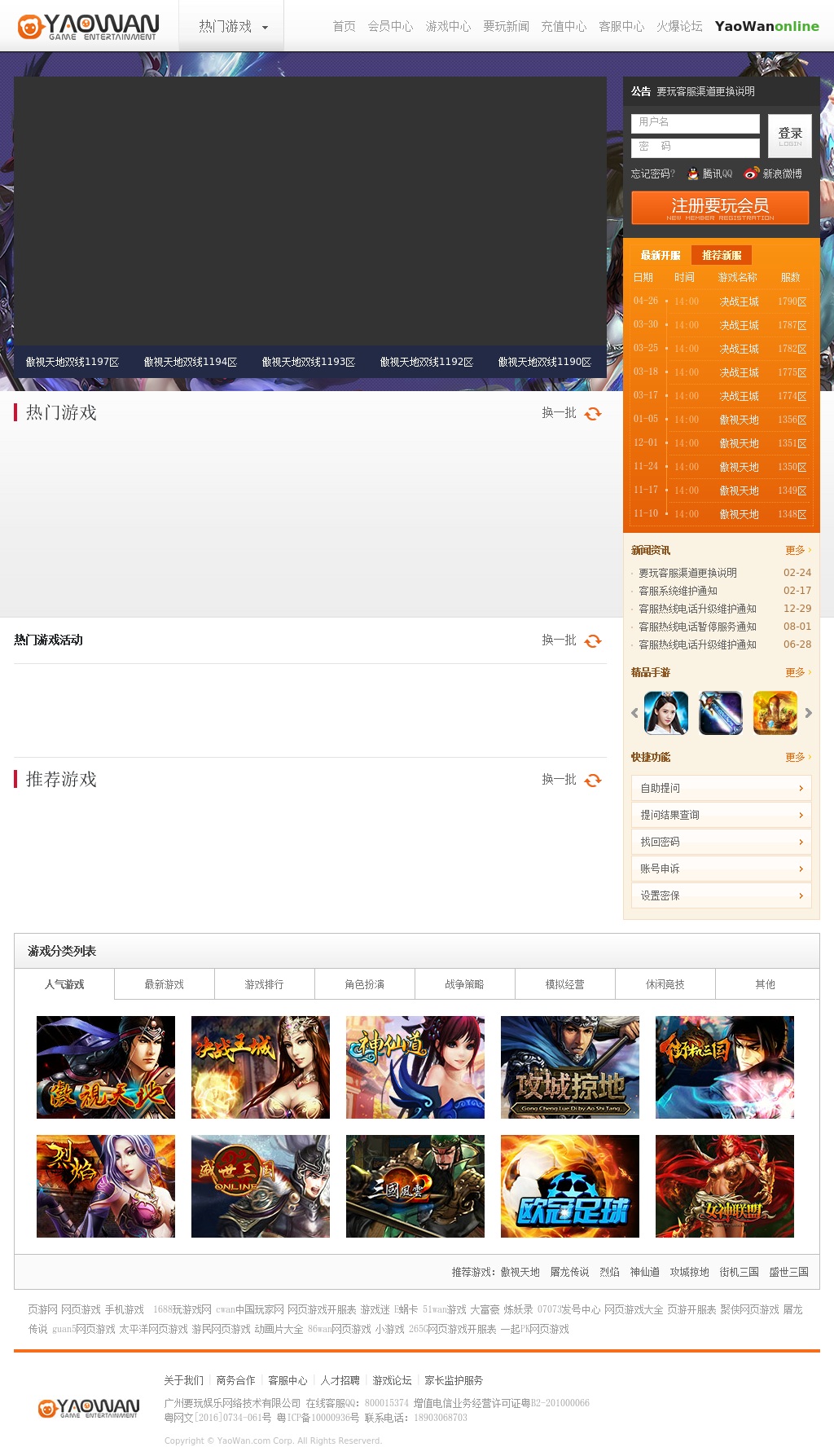This screenshot has width=834, height=1456.
Task: Open 盛世三国 Online game thumbnail
Action: click(261, 1186)
